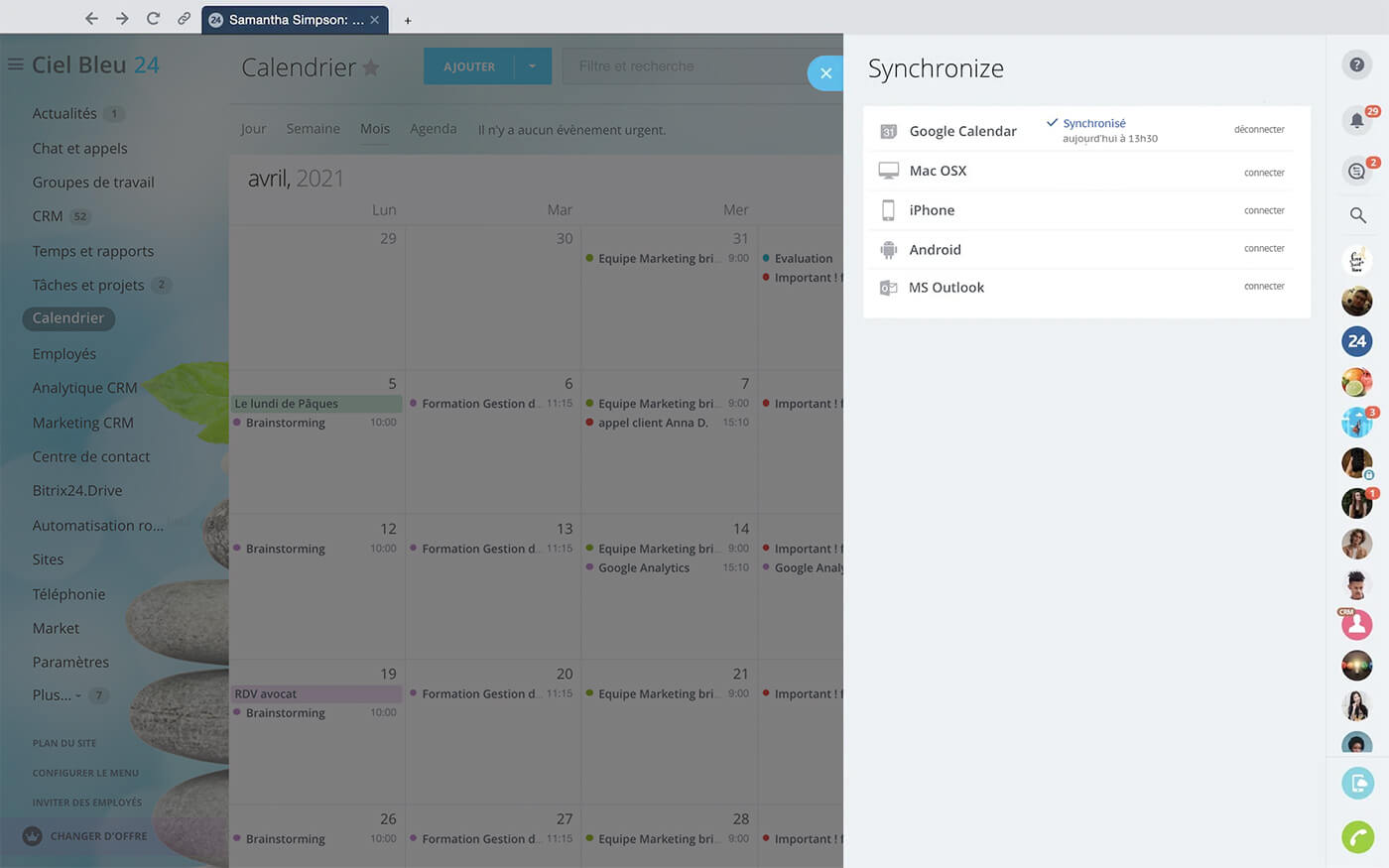Viewport: 1389px width, 868px height.
Task: Open the chat messages icon
Action: (x=1356, y=171)
